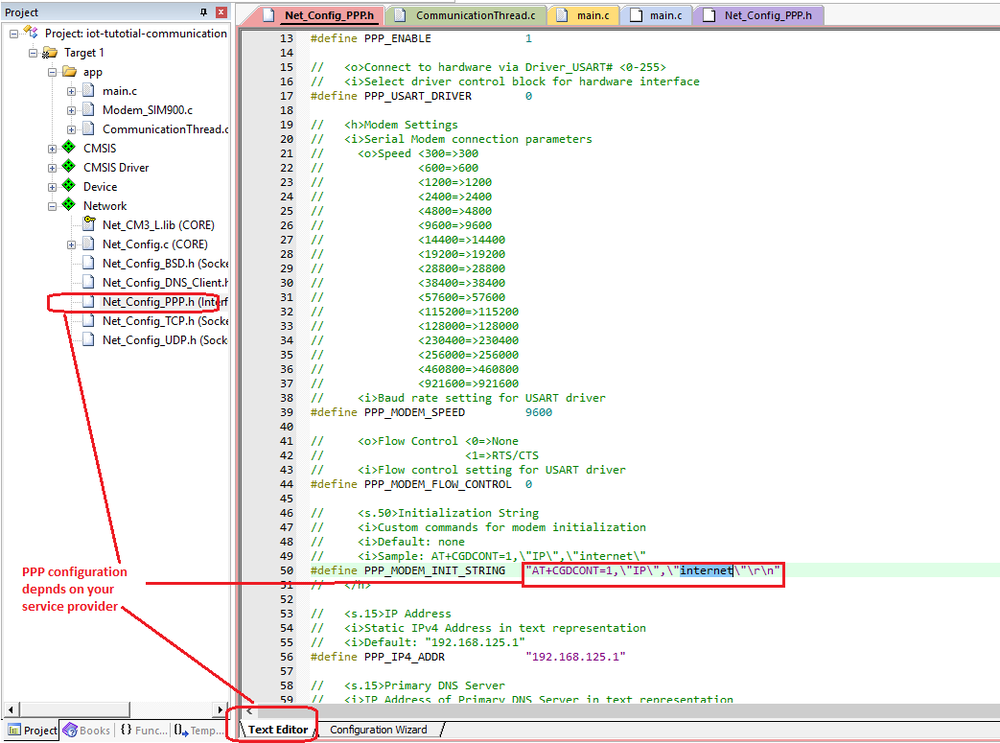
Task: Click the app group folder icon
Action: (x=69, y=72)
